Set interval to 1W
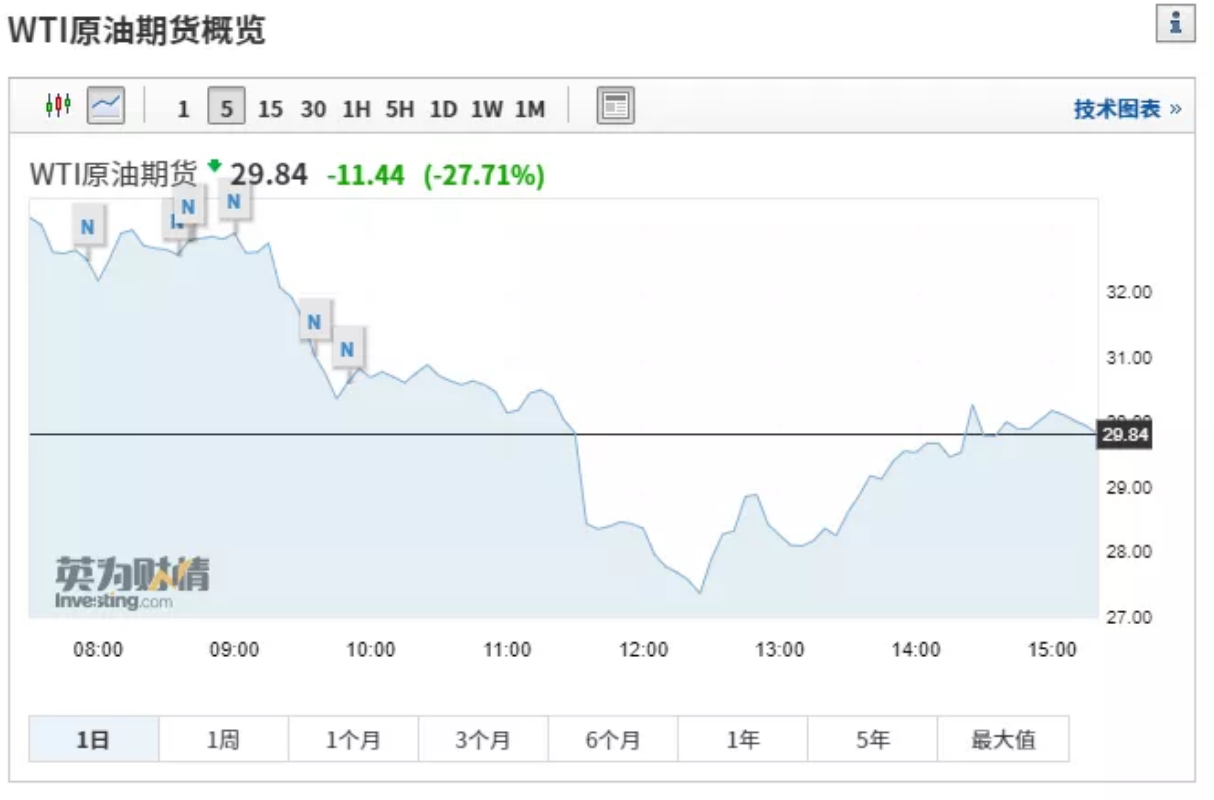This screenshot has height=800, width=1214. 487,109
